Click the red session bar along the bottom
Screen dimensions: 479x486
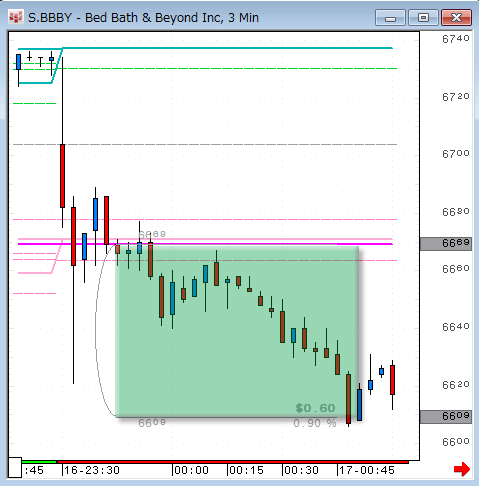(x=233, y=462)
